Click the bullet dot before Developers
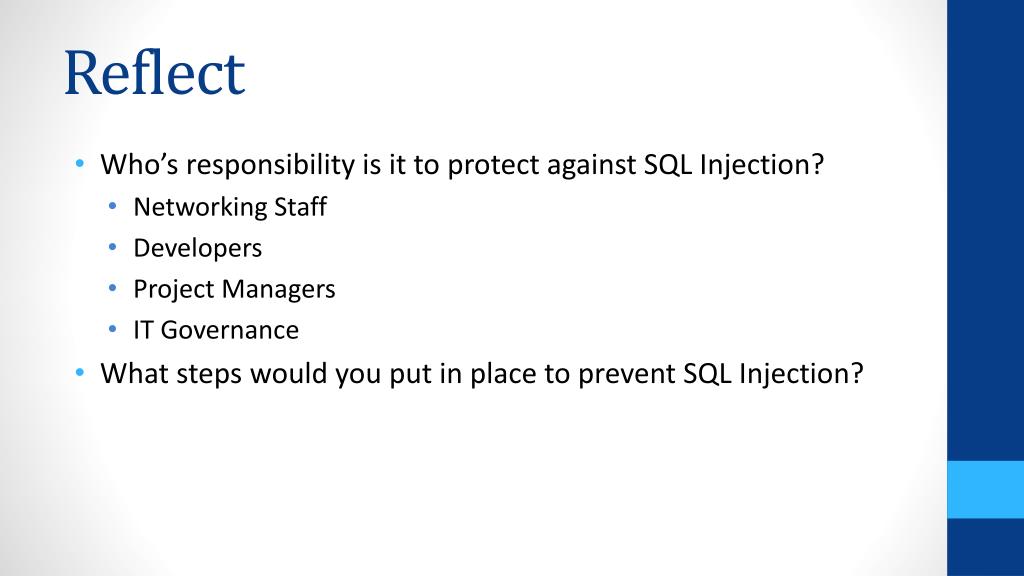Viewport: 1024px width, 576px height. (112, 248)
